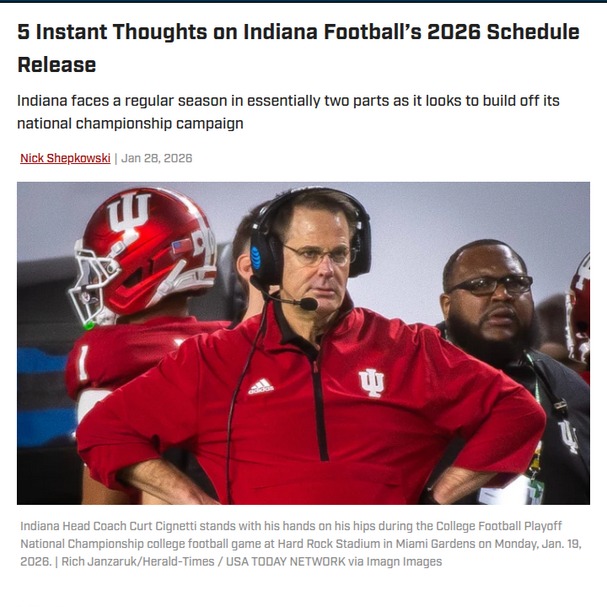Click the Jan 28, 2026 publish date
This screenshot has width=607, height=607.
click(x=157, y=158)
